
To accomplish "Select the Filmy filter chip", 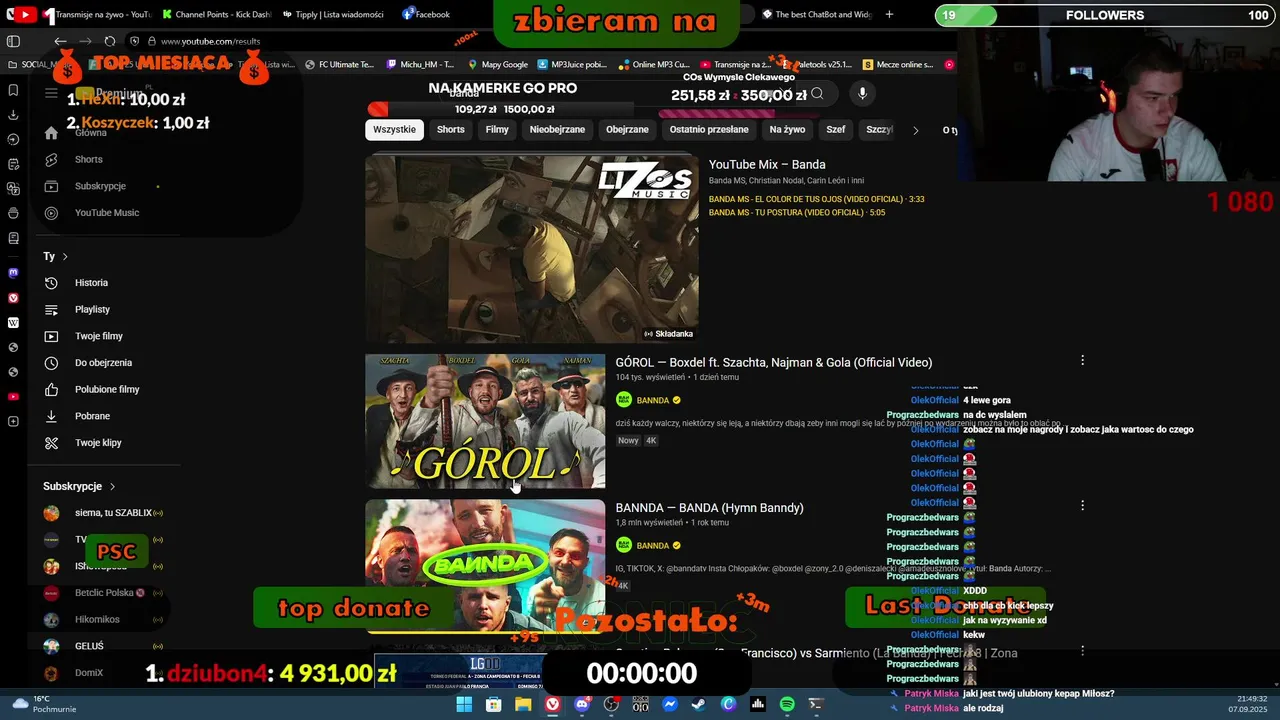I will 497,129.
